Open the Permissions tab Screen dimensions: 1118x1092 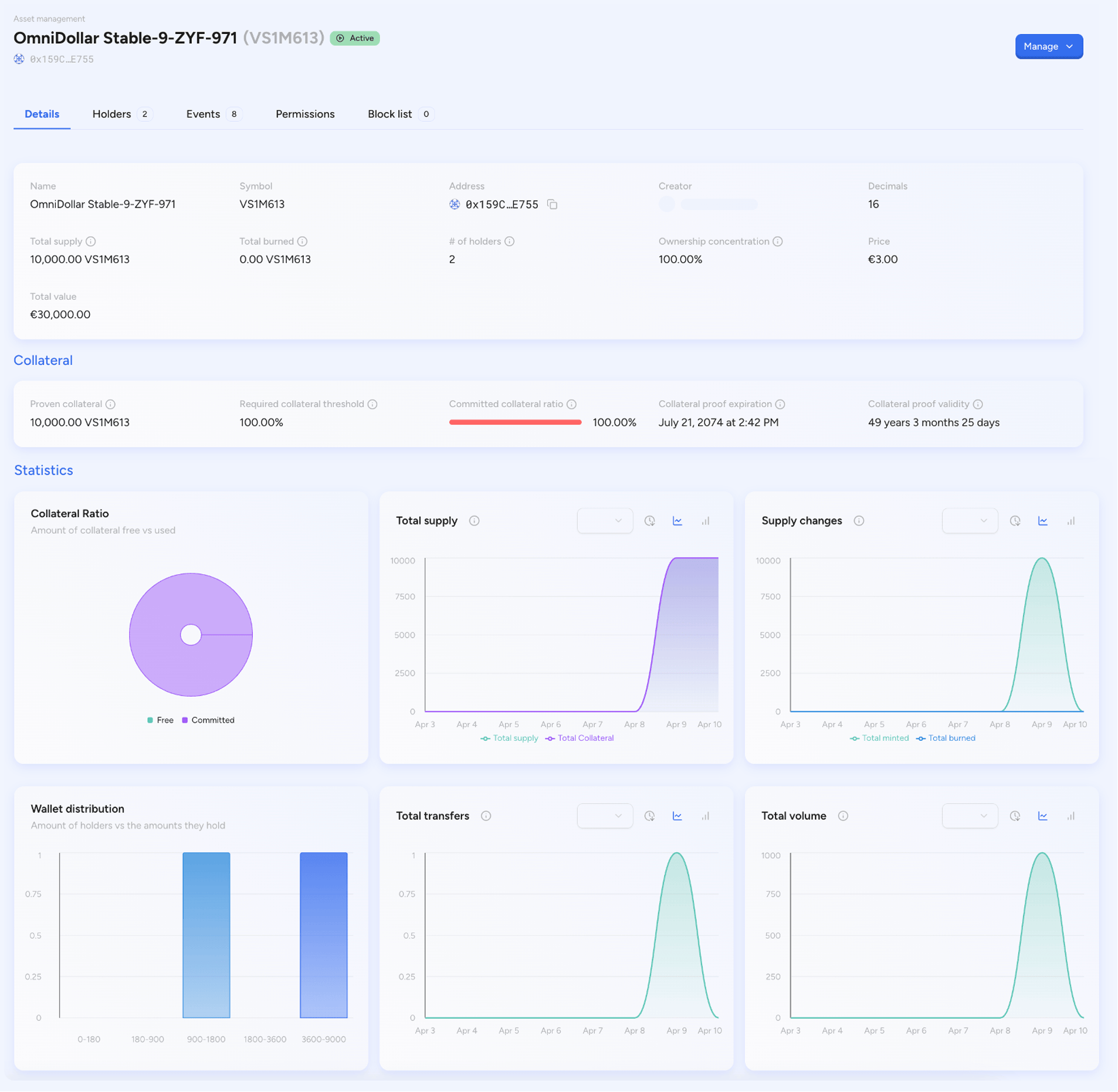click(305, 114)
